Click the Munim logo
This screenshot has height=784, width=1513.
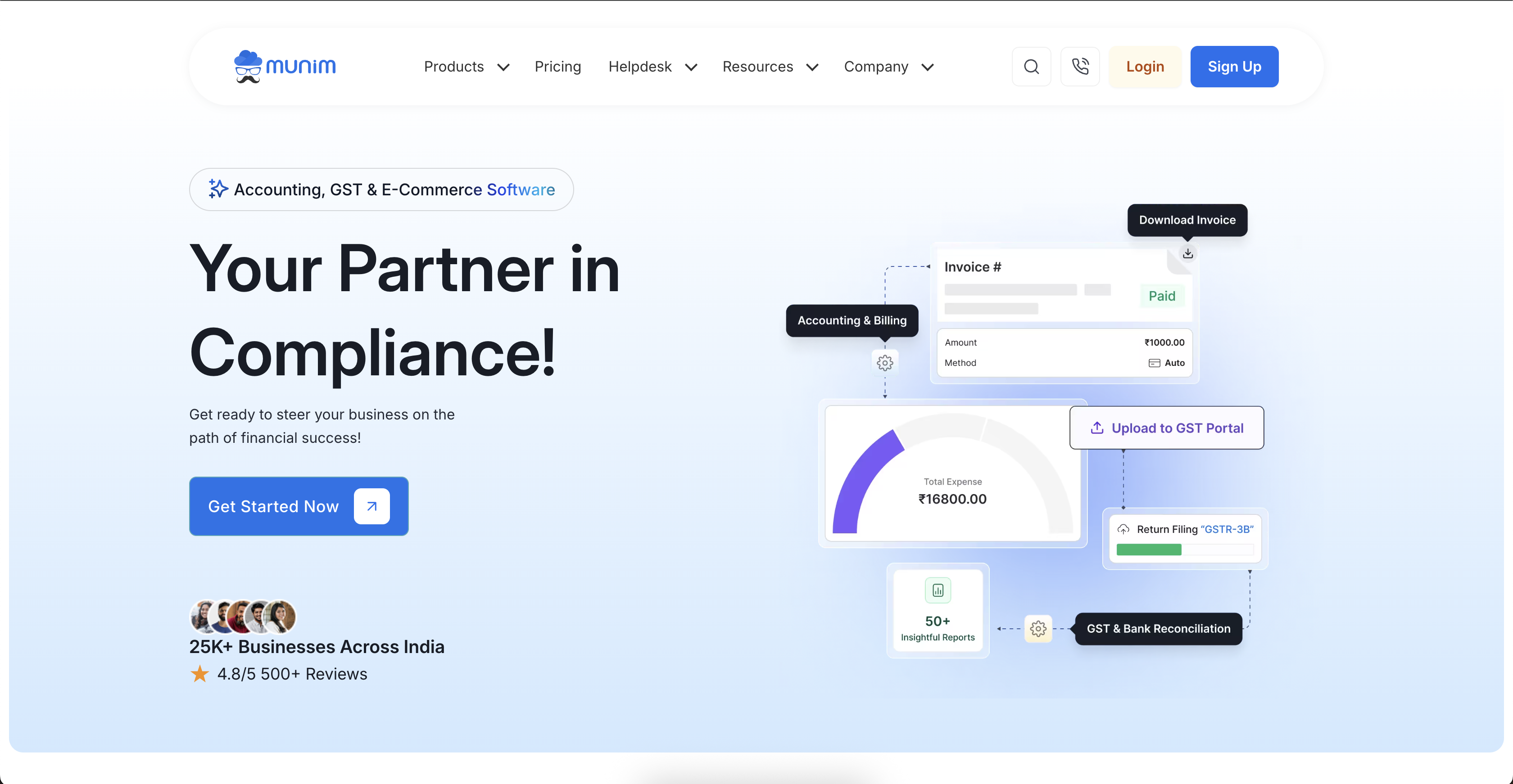coord(285,66)
